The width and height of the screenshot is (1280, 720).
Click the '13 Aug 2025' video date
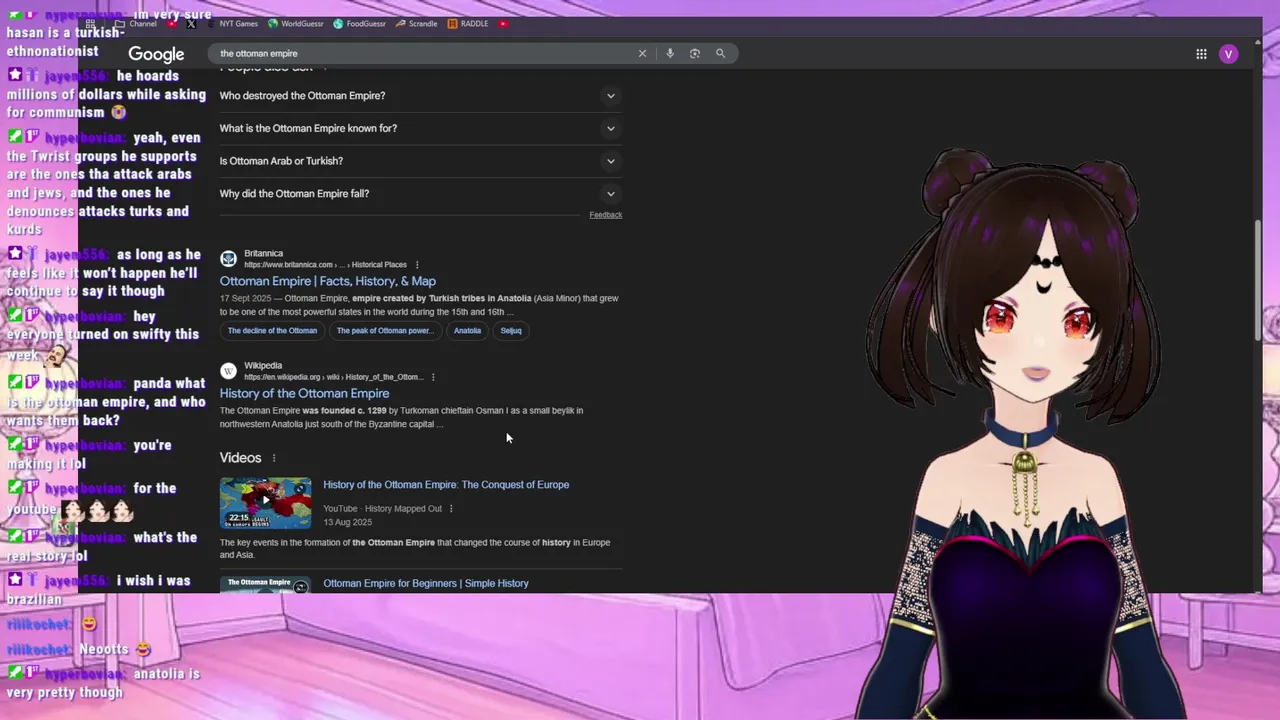click(x=347, y=522)
